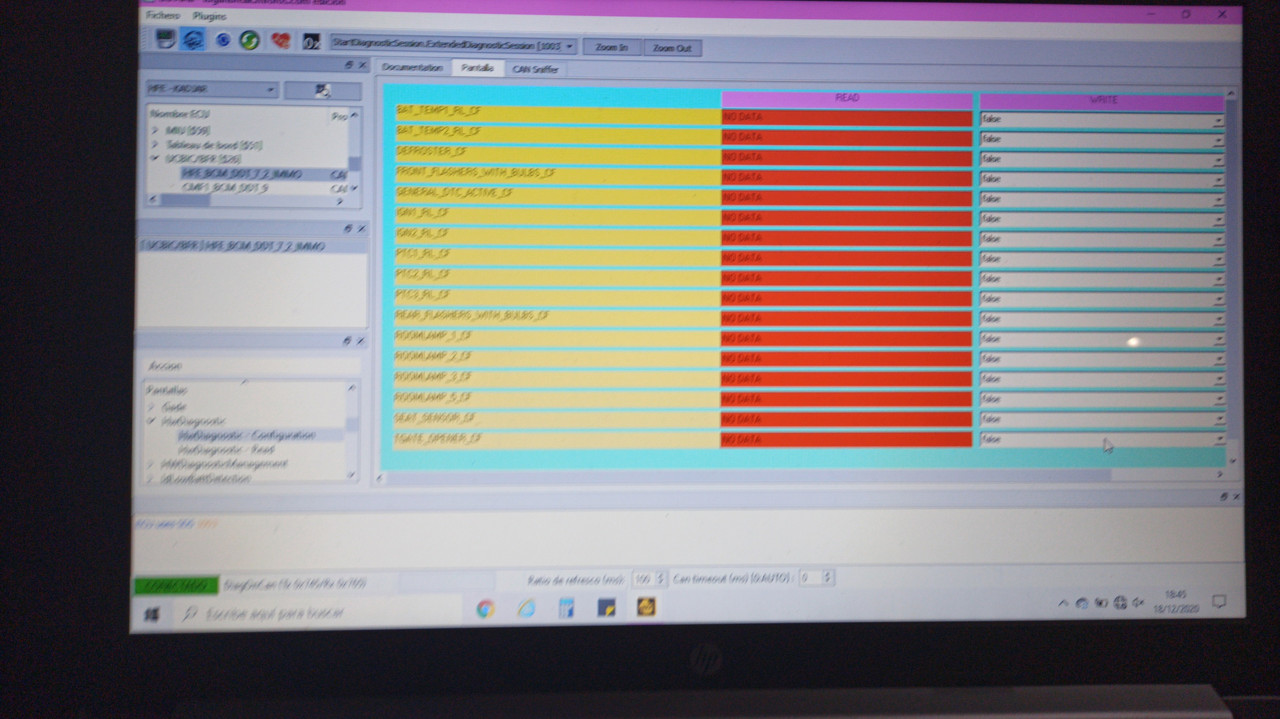Open the Plugins menu
The width and height of the screenshot is (1280, 719).
[210, 16]
